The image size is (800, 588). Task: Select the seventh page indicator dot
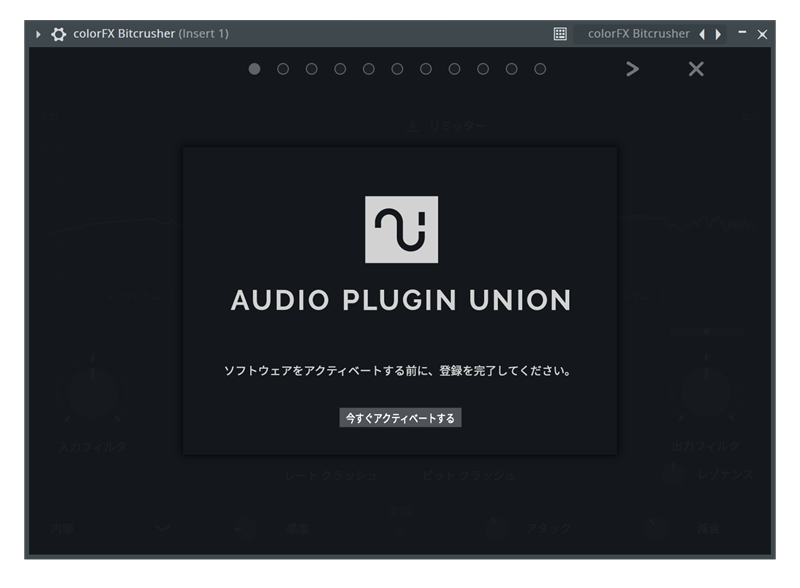pyautogui.click(x=426, y=69)
